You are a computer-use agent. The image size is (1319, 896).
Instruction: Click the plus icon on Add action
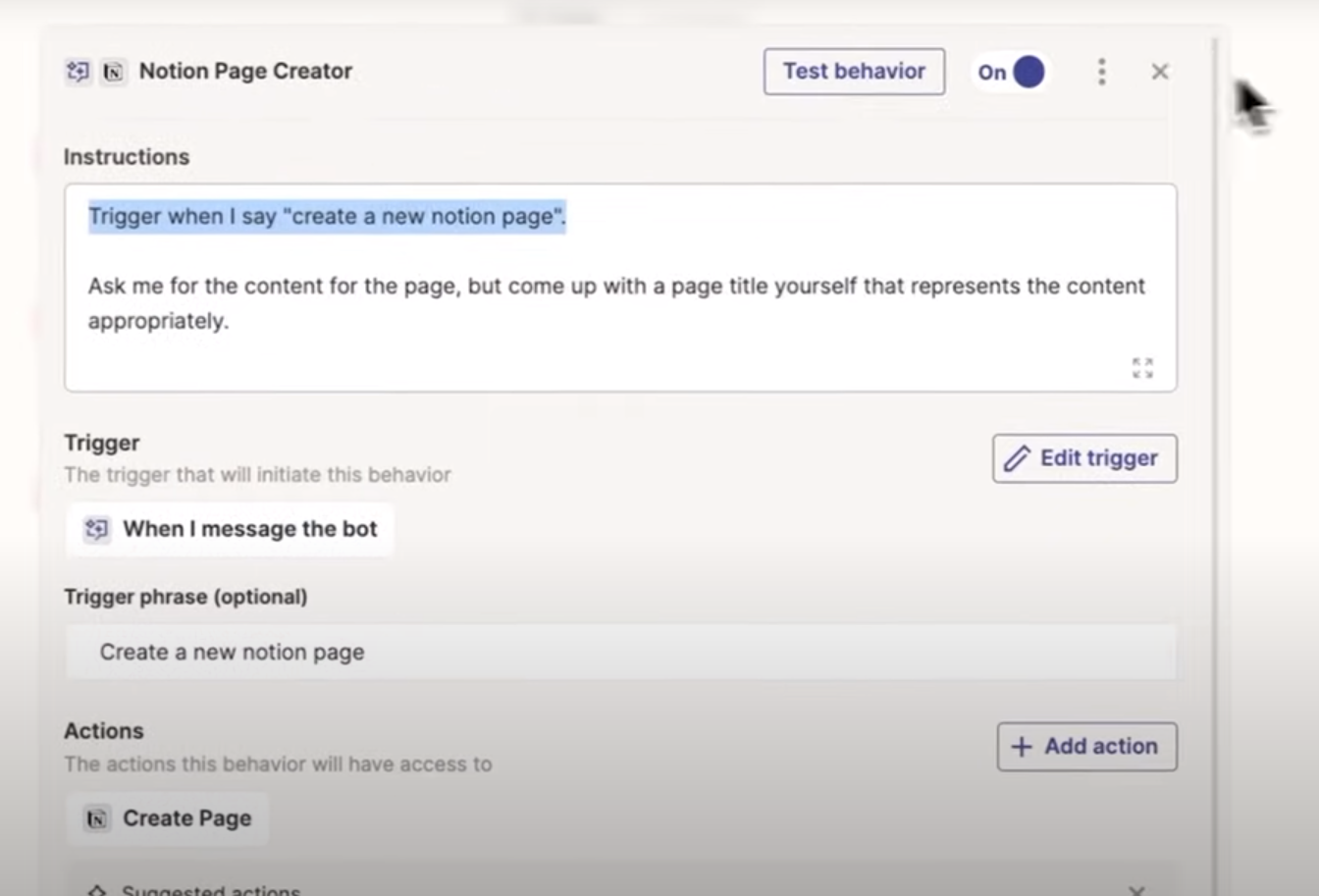tap(1022, 747)
